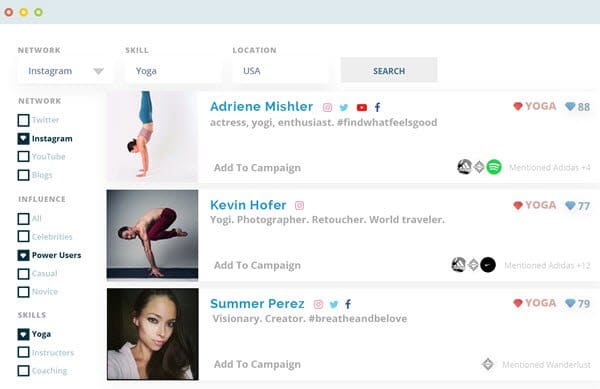
Task: Uncheck the Power Users influence filter
Action: 23,255
